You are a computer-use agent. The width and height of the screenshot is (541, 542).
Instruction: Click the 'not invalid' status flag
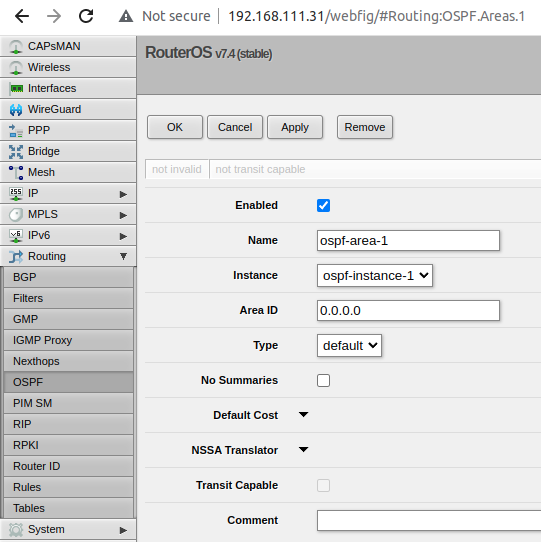coord(177,169)
